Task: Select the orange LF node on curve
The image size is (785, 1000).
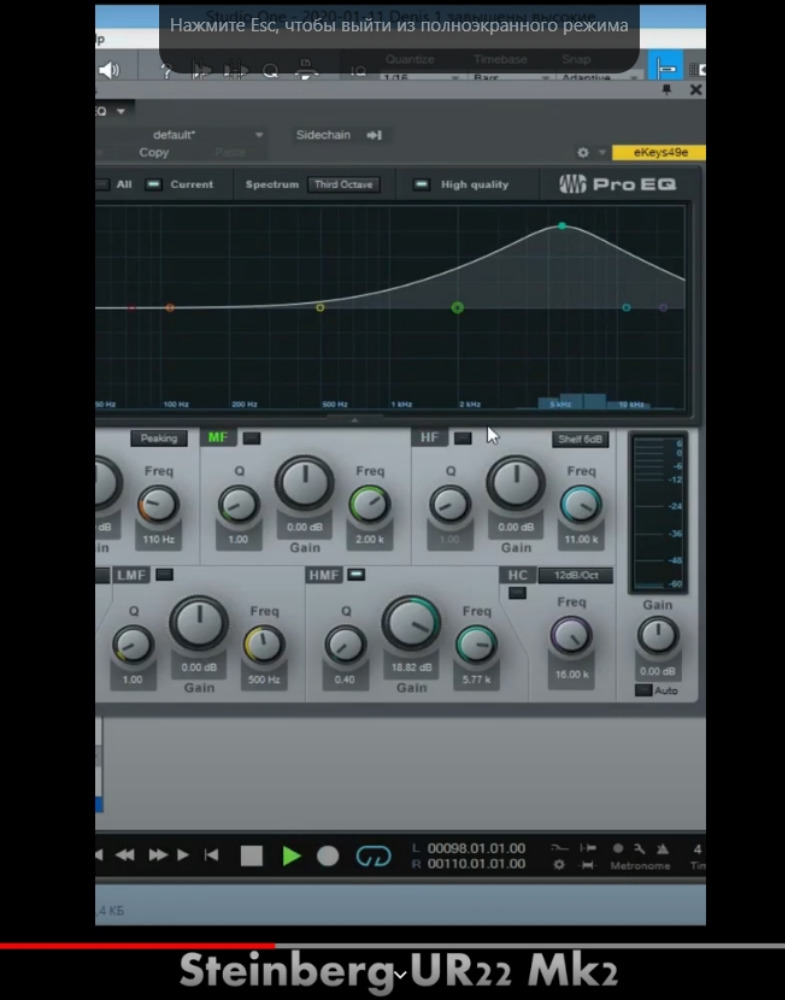Action: [x=170, y=307]
